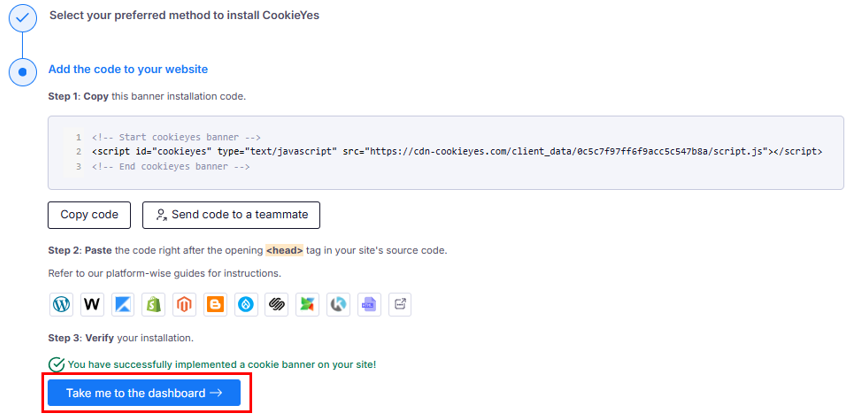The height and width of the screenshot is (416, 847).
Task: Click the blue angular logo platform icon
Action: tap(123, 304)
